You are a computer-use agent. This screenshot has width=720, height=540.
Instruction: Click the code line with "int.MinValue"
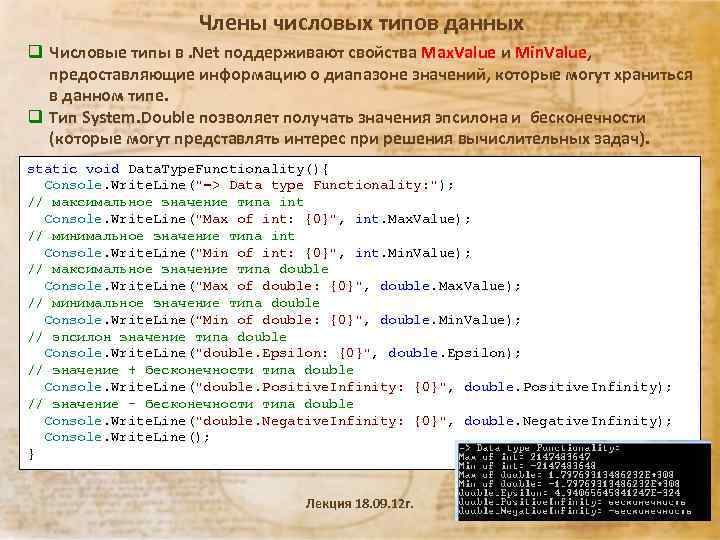pos(258,253)
